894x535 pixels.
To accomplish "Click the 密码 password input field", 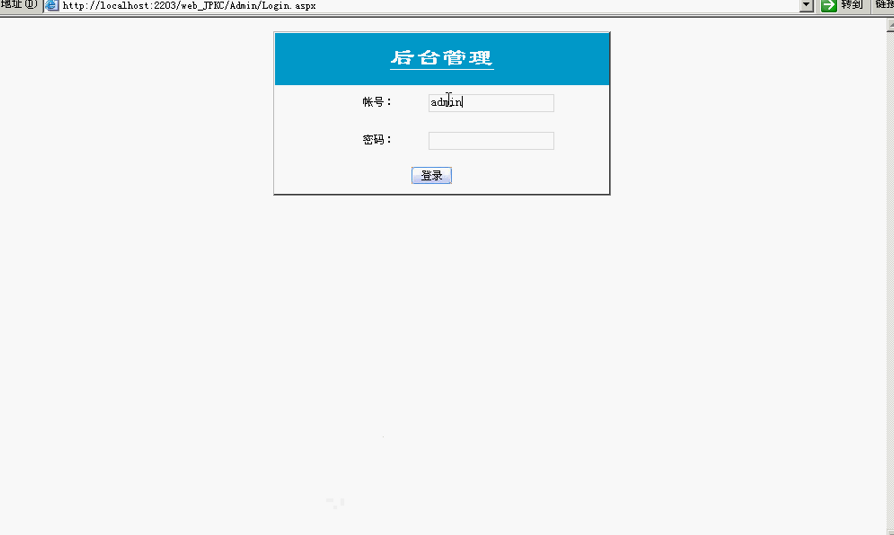I will (491, 141).
